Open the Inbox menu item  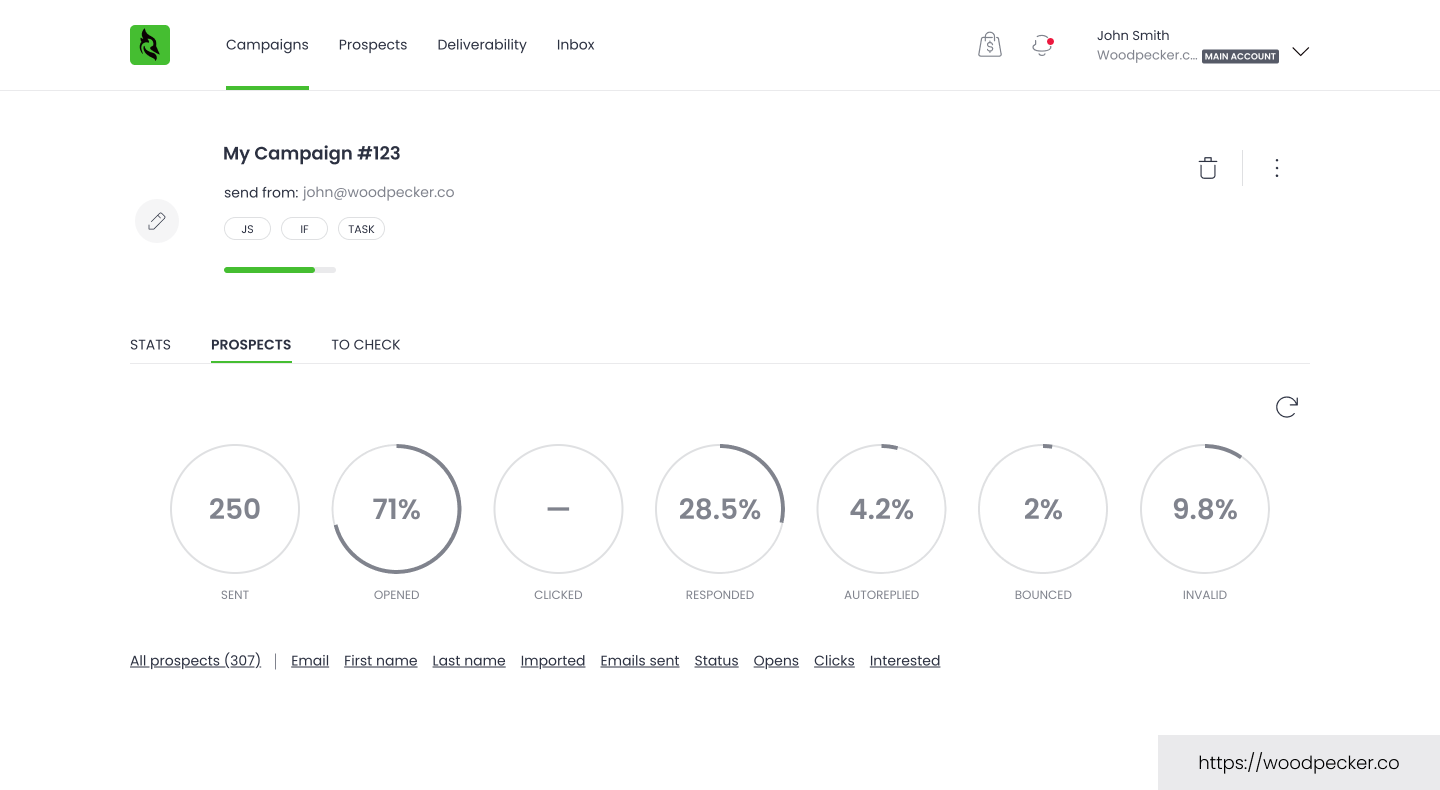coord(576,45)
